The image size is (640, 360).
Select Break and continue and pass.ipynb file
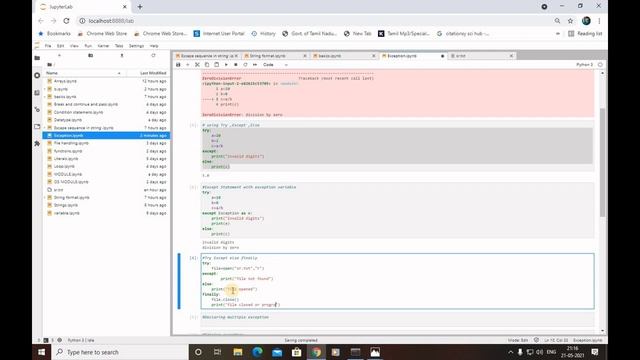[x=106, y=104]
